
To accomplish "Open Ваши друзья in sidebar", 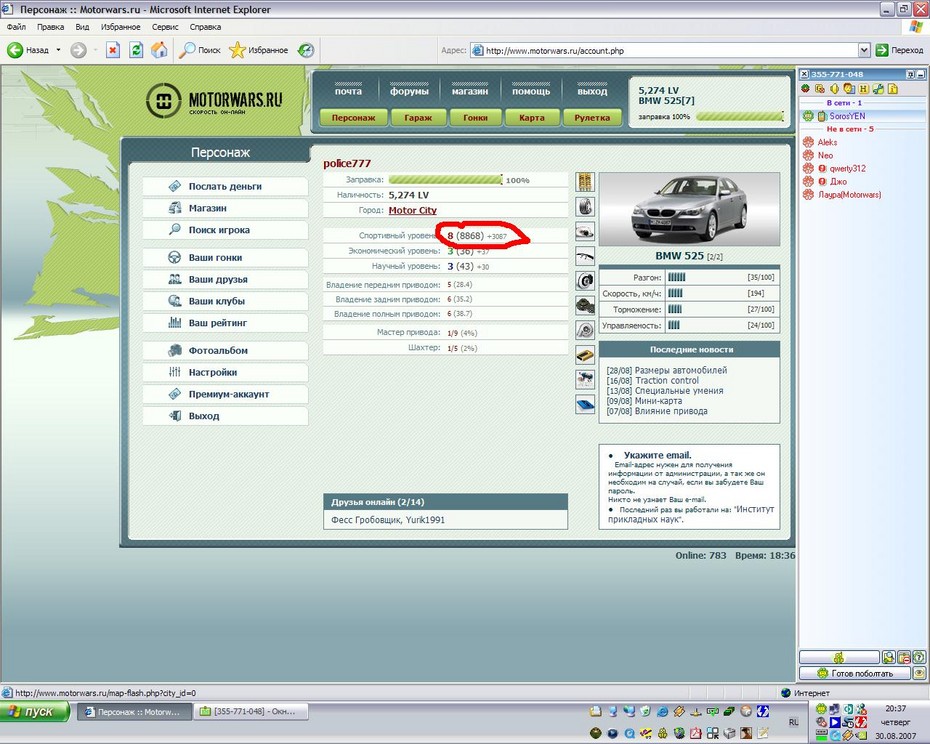I will click(225, 279).
